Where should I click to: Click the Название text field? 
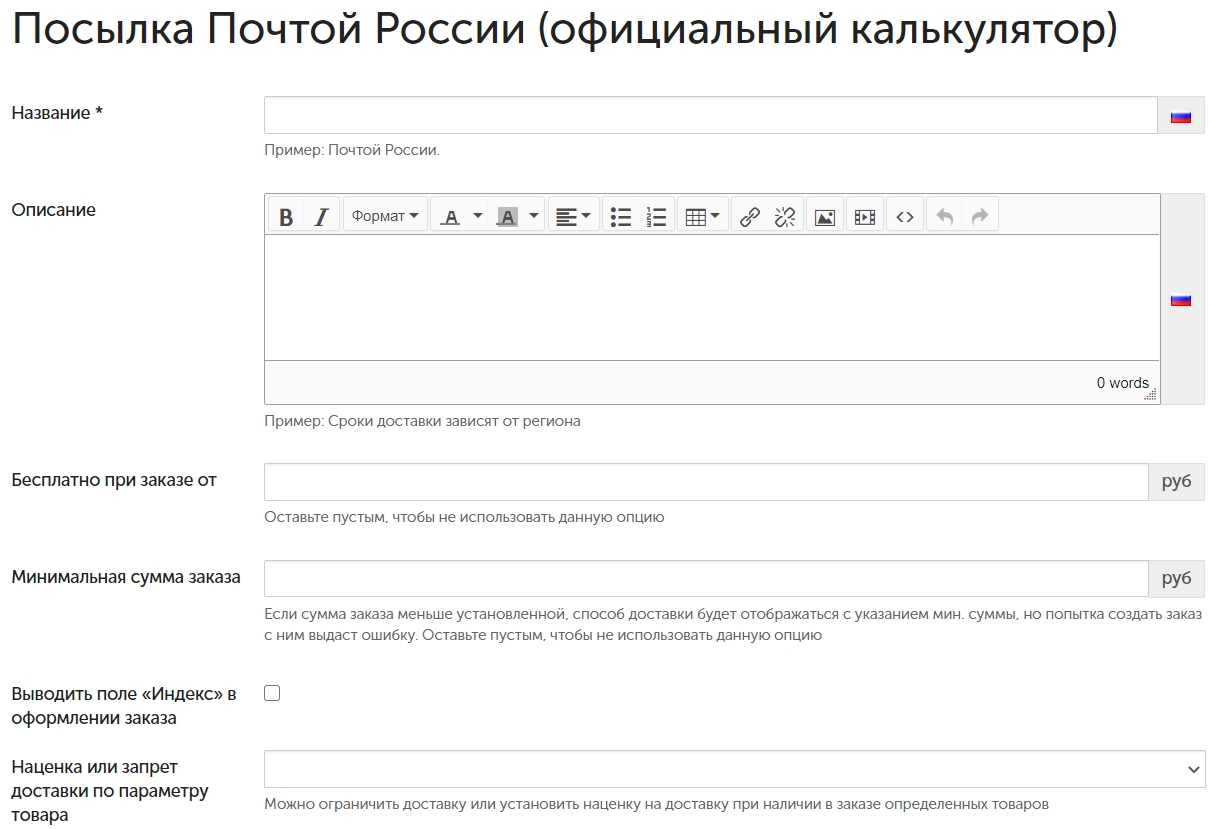pos(710,115)
